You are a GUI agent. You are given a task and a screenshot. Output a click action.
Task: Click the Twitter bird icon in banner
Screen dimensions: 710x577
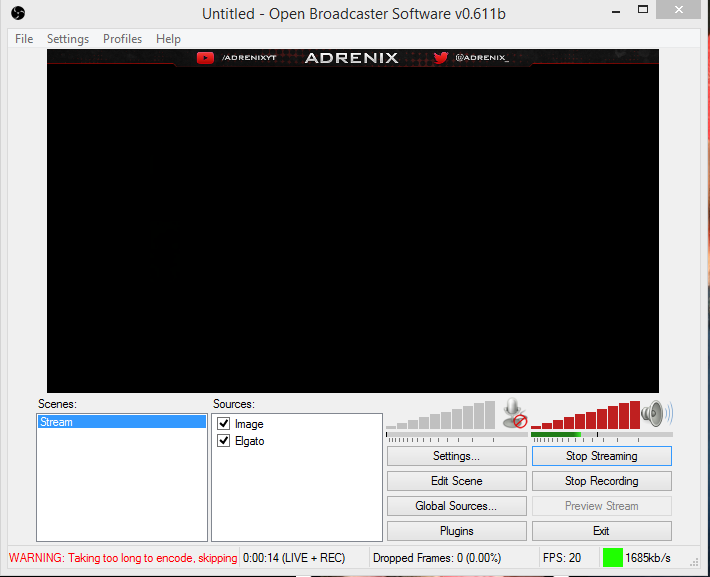tap(440, 58)
